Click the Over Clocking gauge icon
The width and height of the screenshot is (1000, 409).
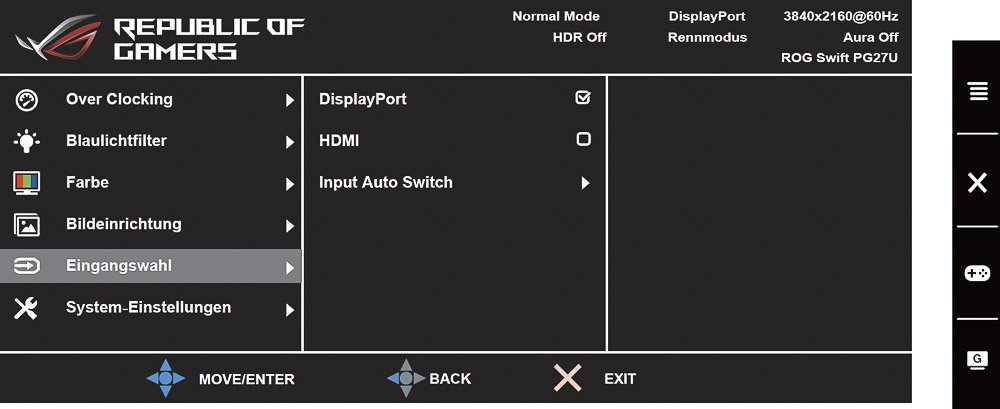pos(27,100)
